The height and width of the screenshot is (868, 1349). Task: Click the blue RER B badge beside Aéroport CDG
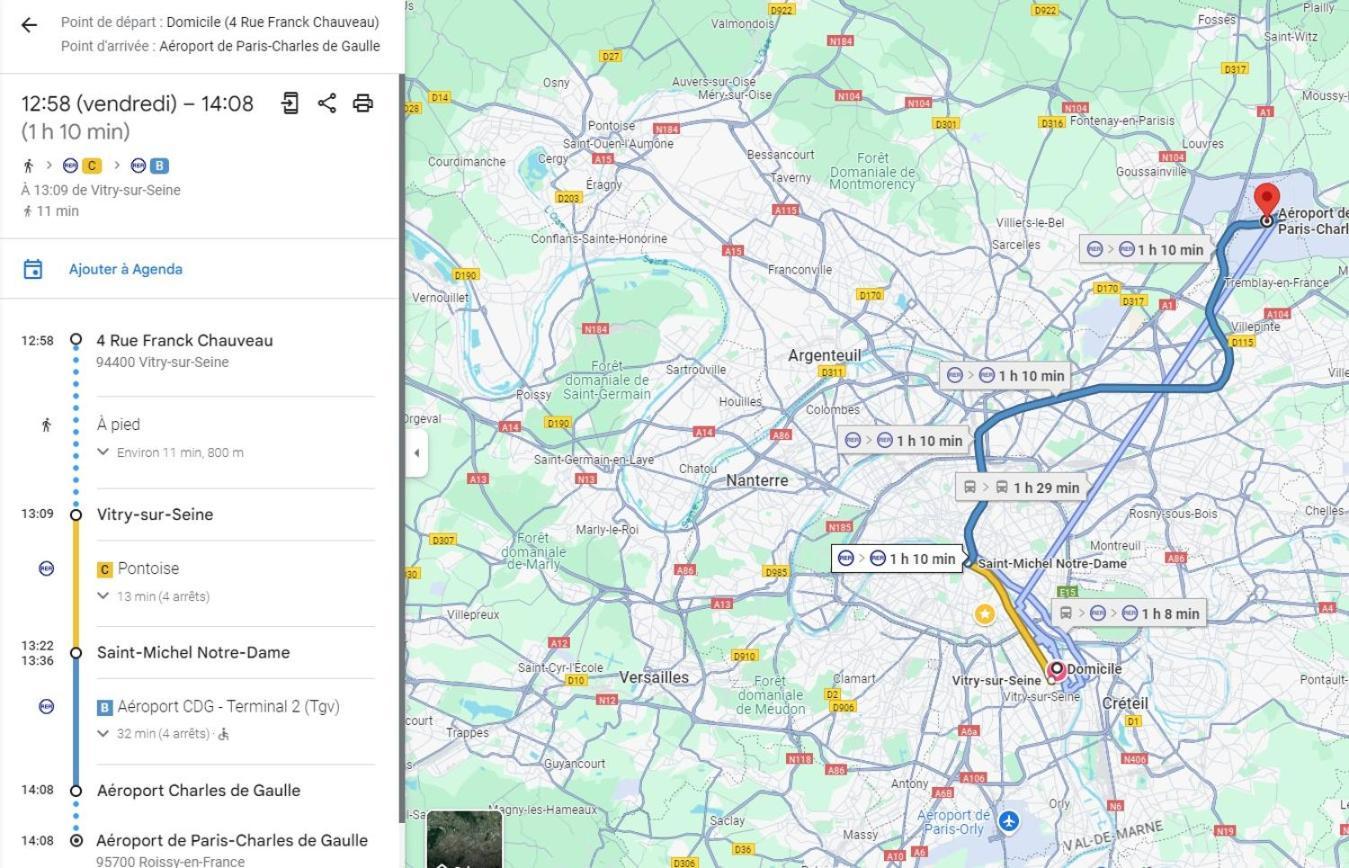point(104,707)
